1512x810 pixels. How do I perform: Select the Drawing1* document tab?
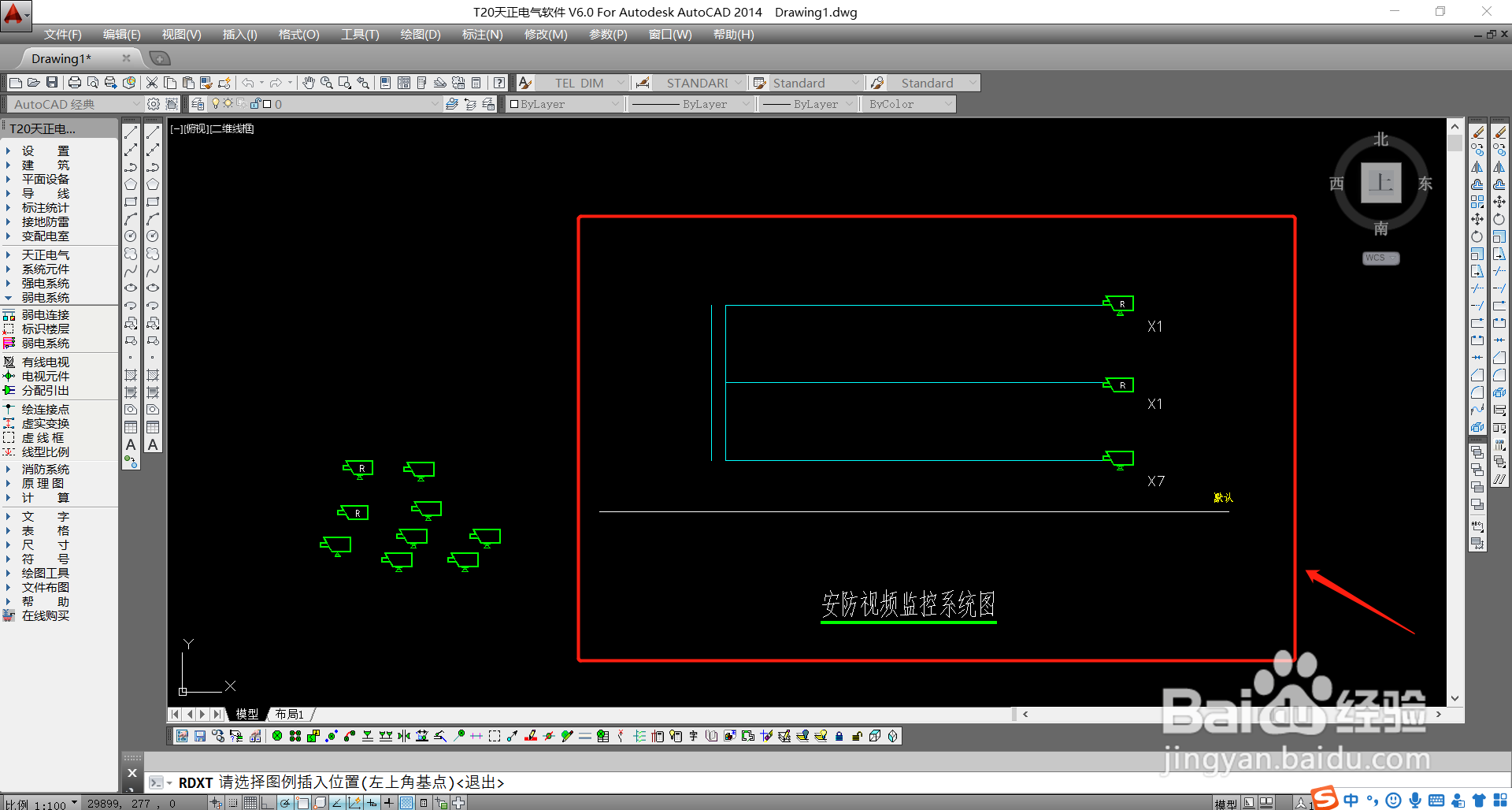coord(61,58)
